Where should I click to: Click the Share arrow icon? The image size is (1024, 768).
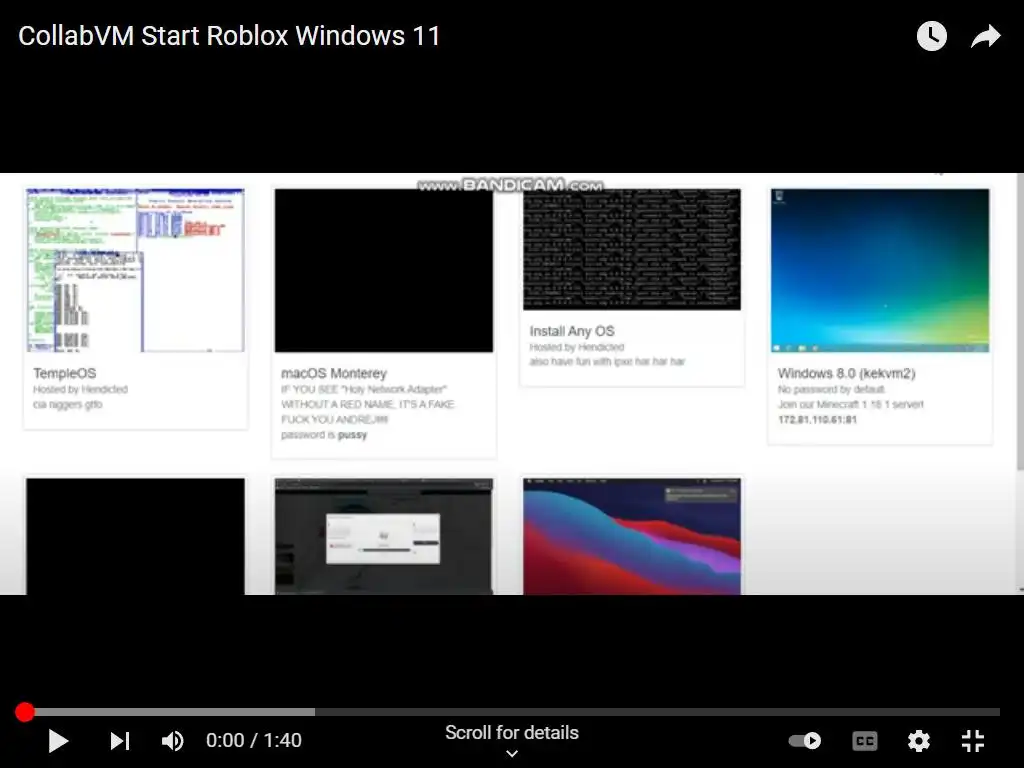(985, 36)
